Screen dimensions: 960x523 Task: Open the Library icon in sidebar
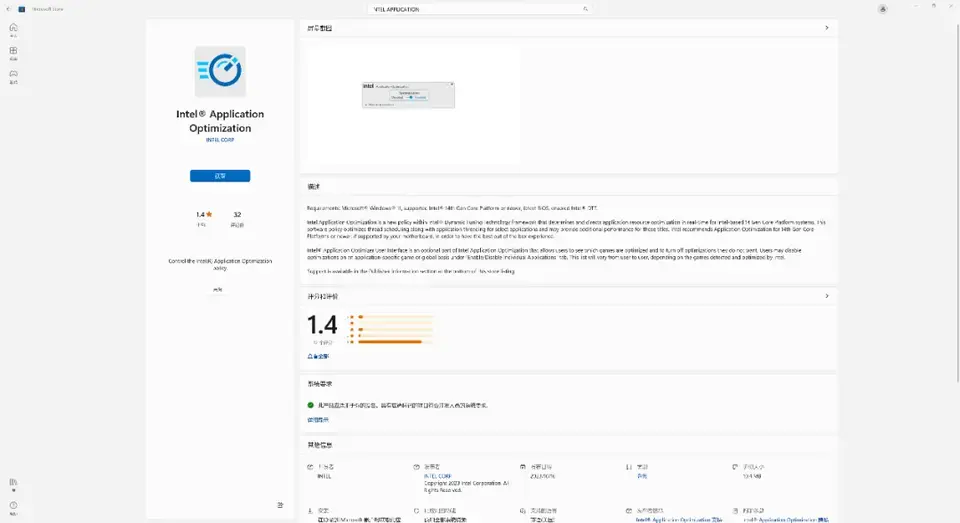click(13, 484)
